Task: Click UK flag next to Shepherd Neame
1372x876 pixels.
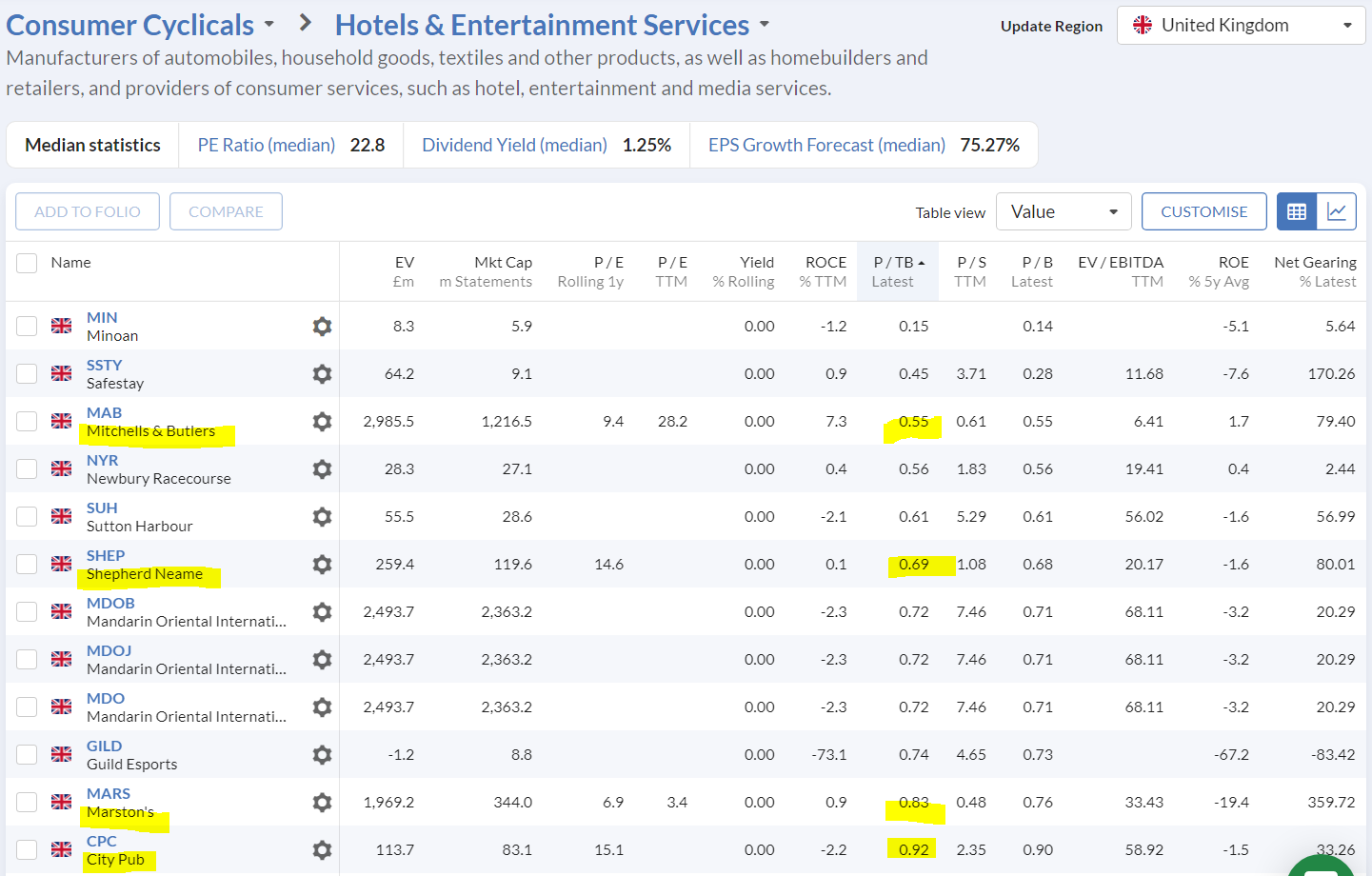Action: pos(62,564)
